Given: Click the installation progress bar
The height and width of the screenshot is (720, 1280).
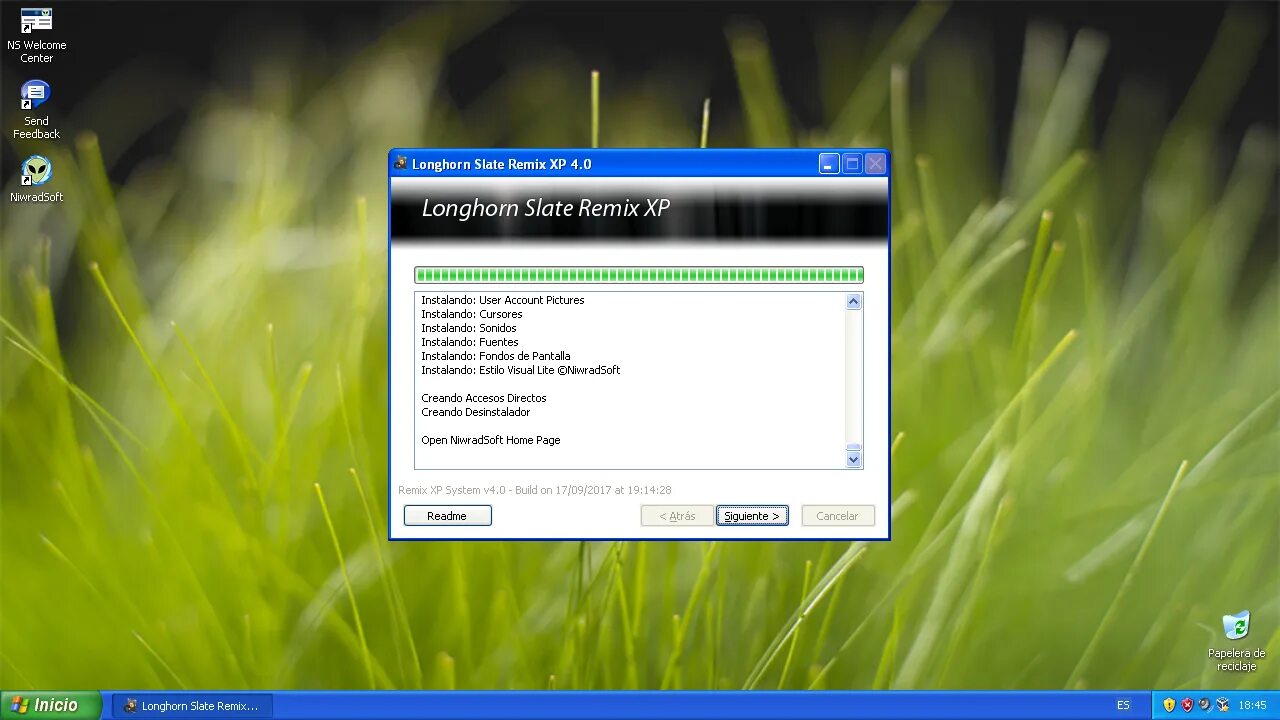Looking at the screenshot, I should pos(639,275).
